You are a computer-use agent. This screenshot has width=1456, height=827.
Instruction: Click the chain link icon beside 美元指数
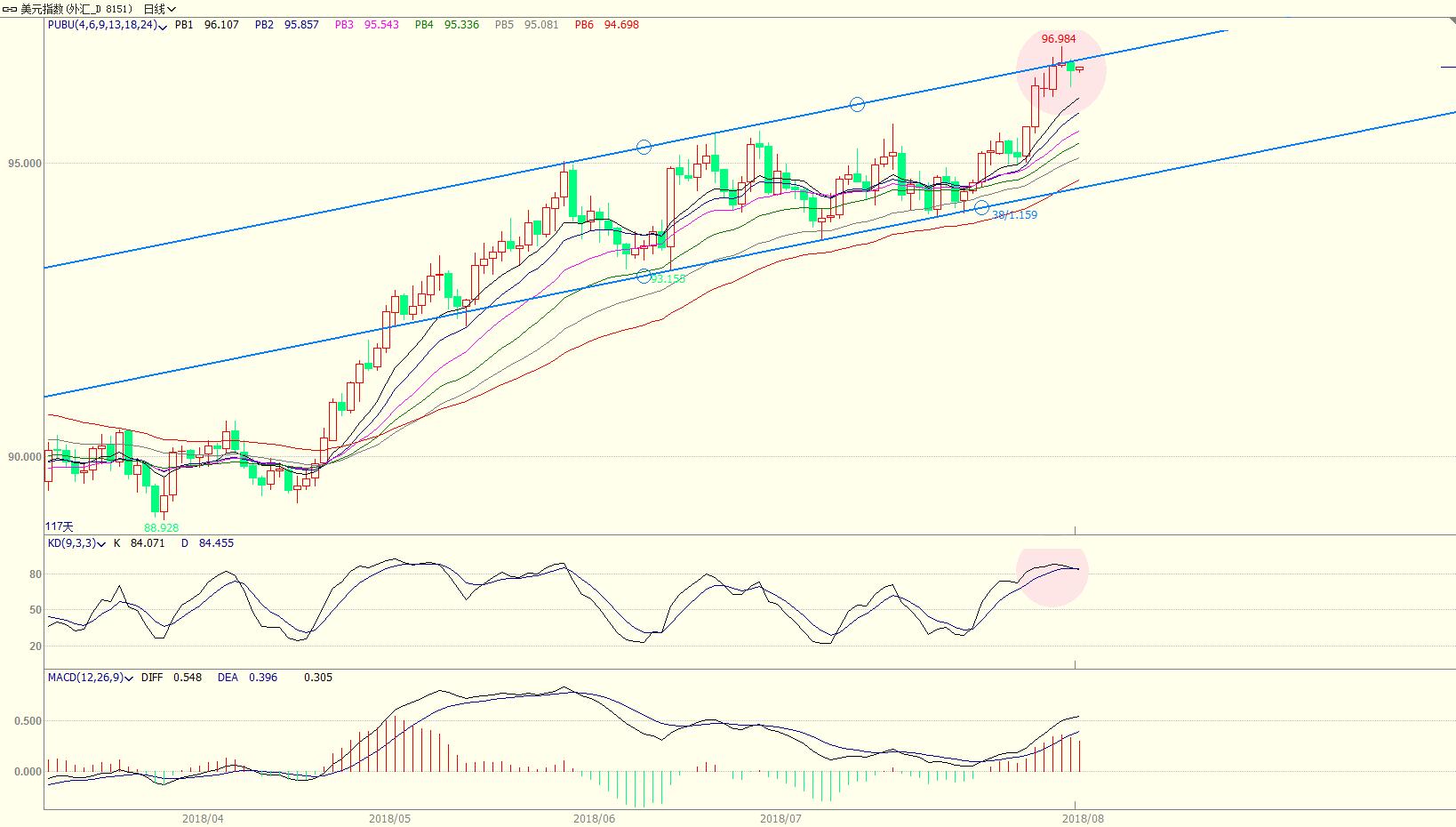pos(10,9)
